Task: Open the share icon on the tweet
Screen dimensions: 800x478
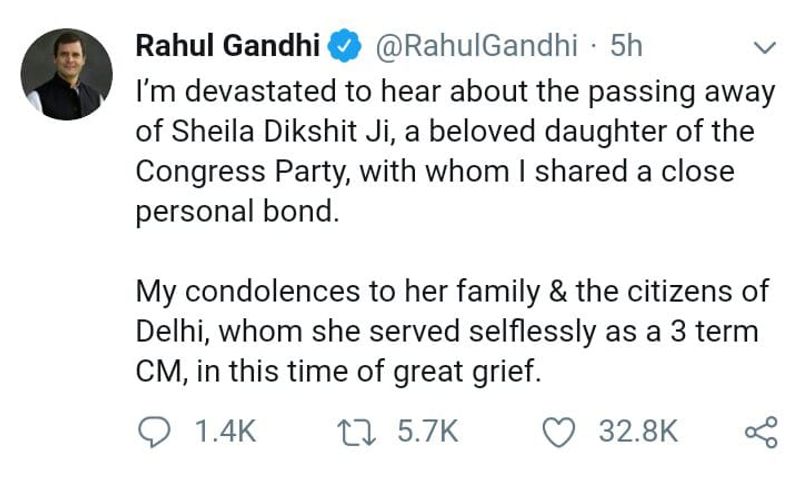Action: (x=761, y=431)
